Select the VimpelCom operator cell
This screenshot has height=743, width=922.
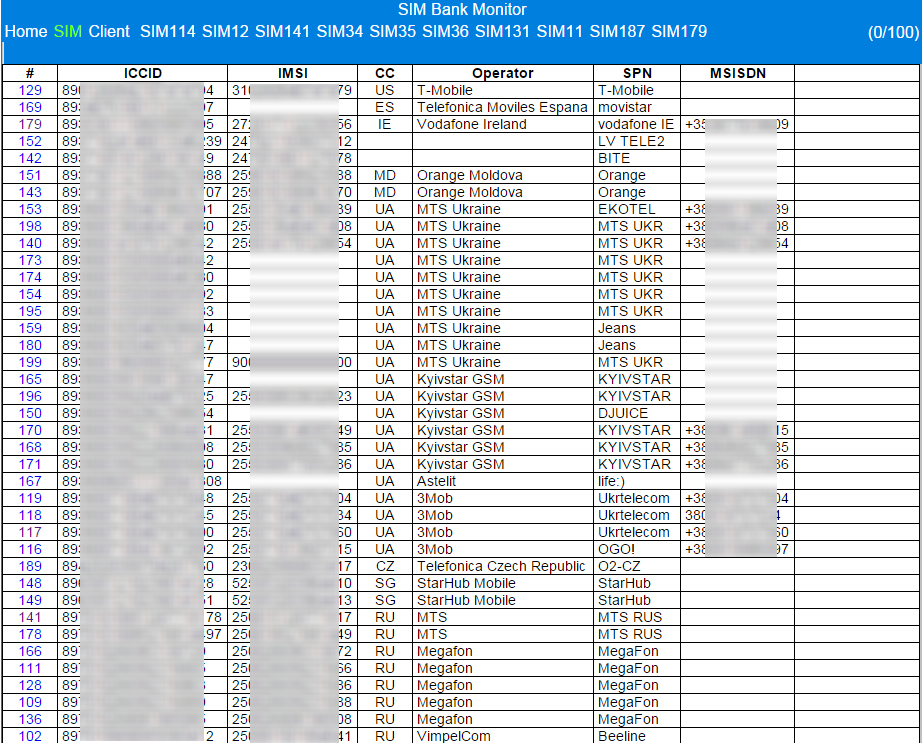click(503, 735)
